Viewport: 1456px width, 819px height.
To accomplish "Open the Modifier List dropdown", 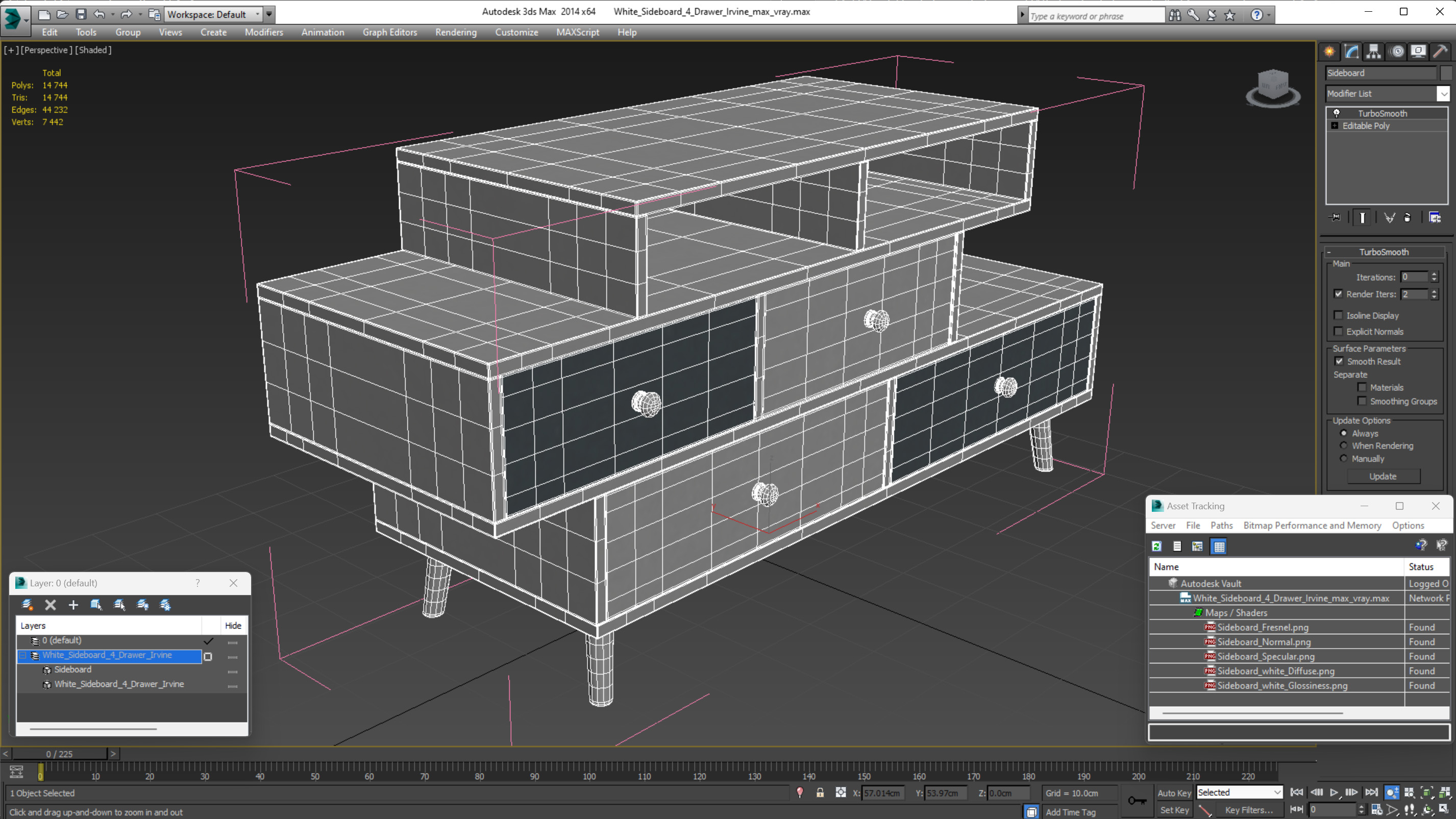I will coord(1388,93).
